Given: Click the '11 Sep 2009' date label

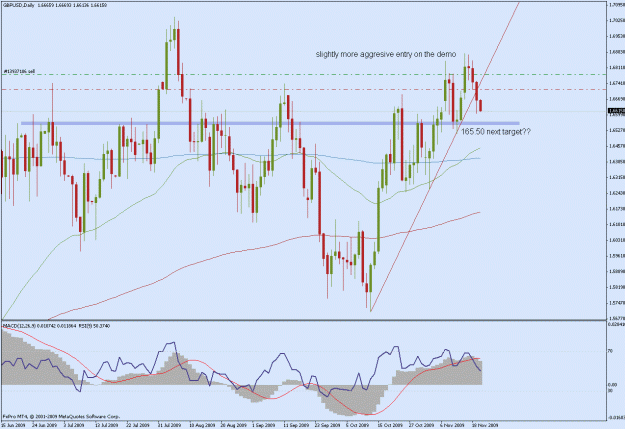Looking at the screenshot, I should pos(295,425).
